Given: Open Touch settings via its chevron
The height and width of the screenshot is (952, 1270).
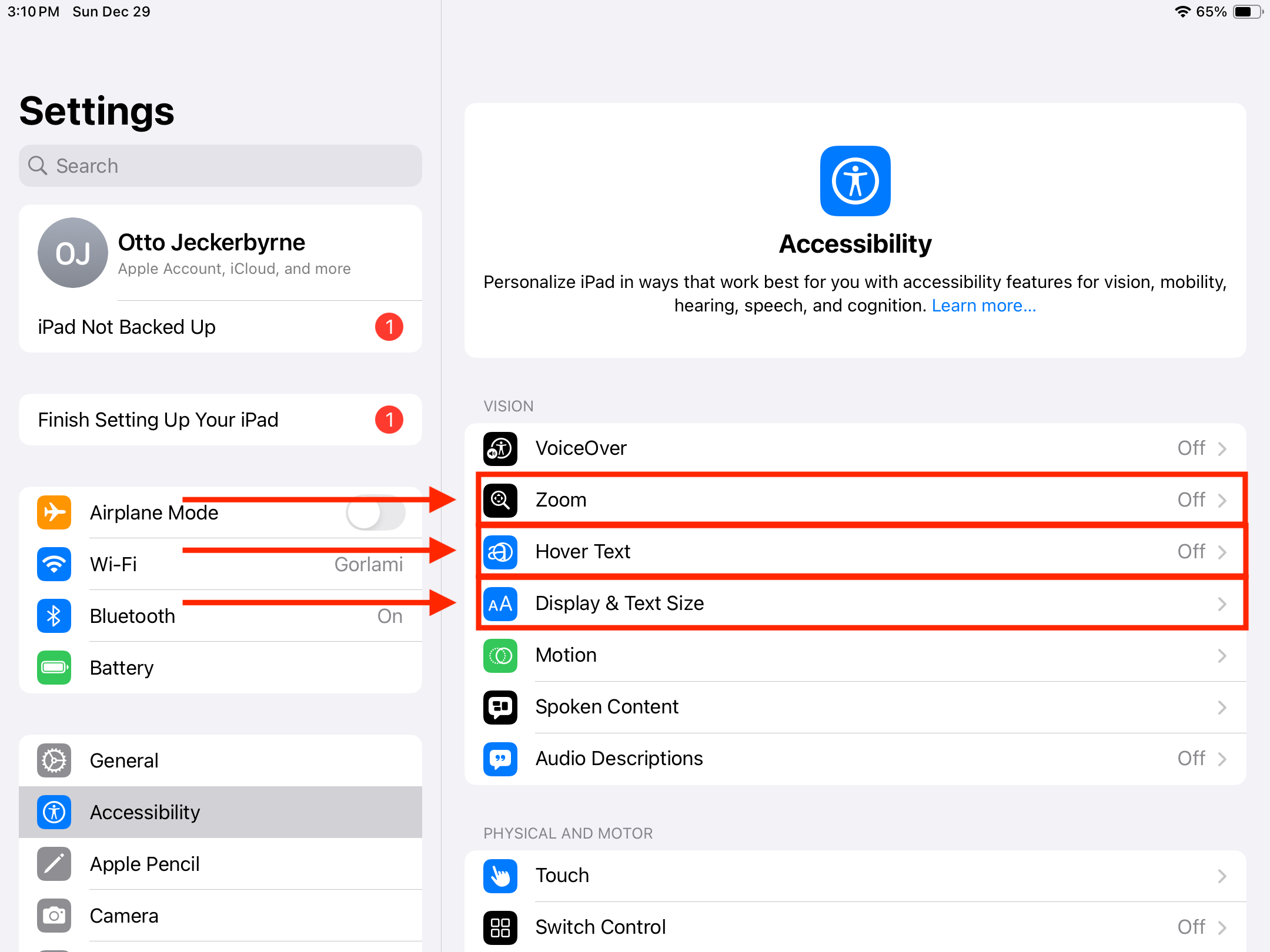Looking at the screenshot, I should (x=1222, y=876).
